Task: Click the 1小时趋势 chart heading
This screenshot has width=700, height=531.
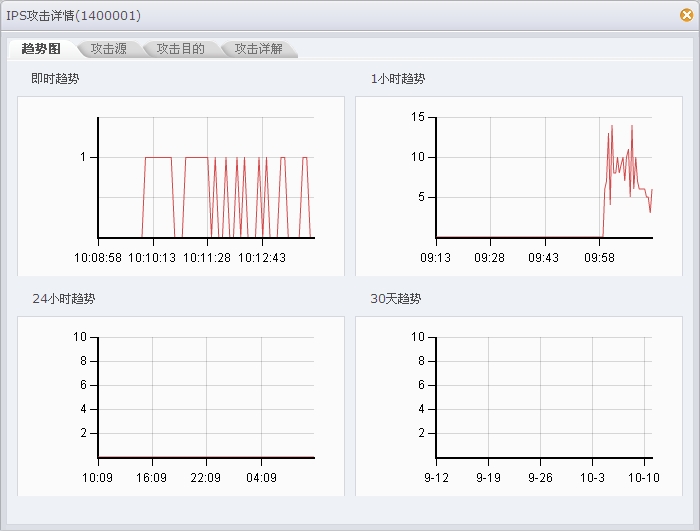Action: point(398,79)
